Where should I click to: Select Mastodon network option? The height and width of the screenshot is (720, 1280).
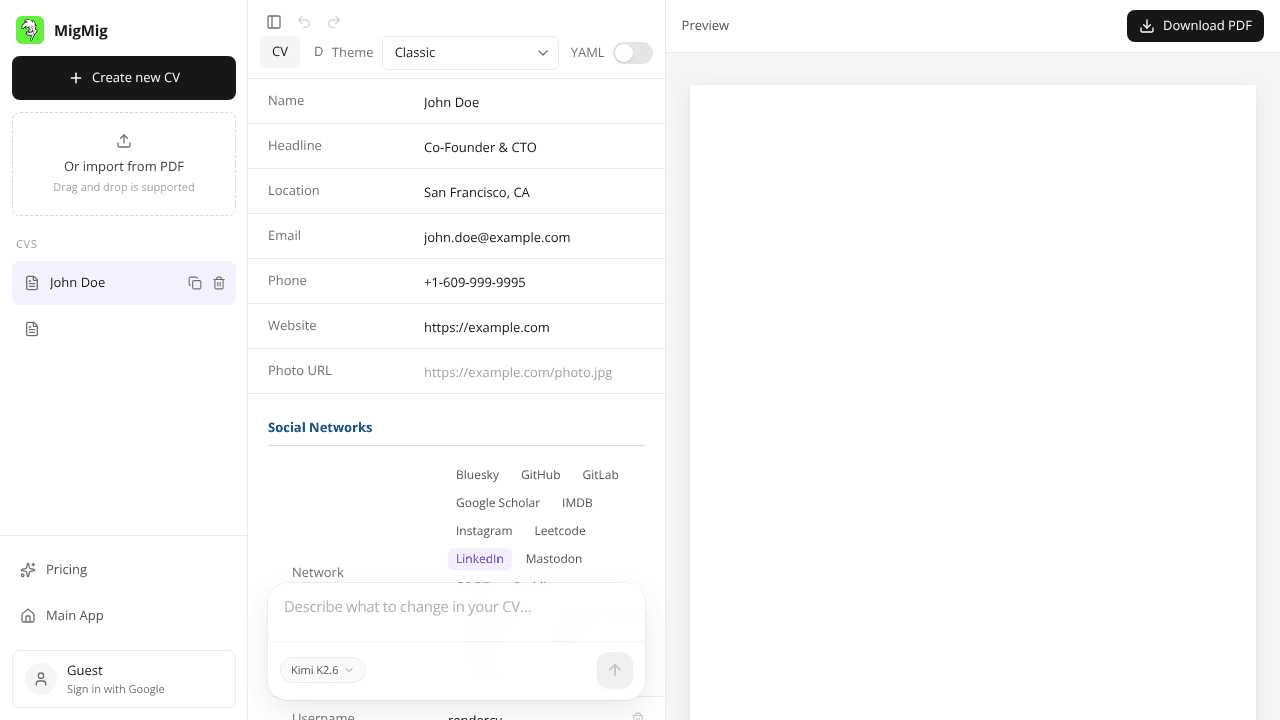coord(554,559)
